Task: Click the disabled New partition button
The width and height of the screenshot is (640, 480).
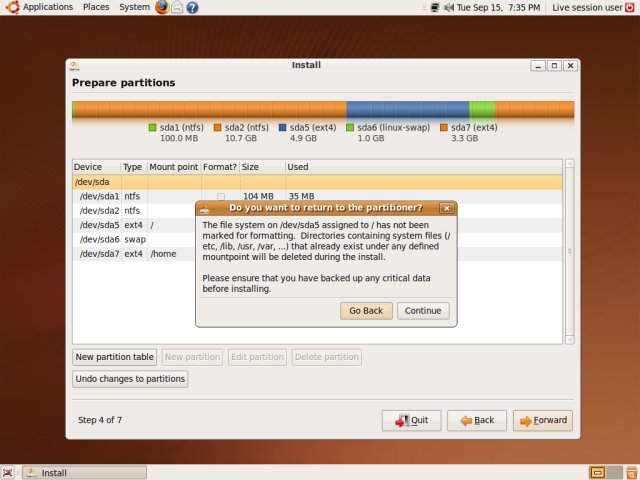Action: [192, 357]
